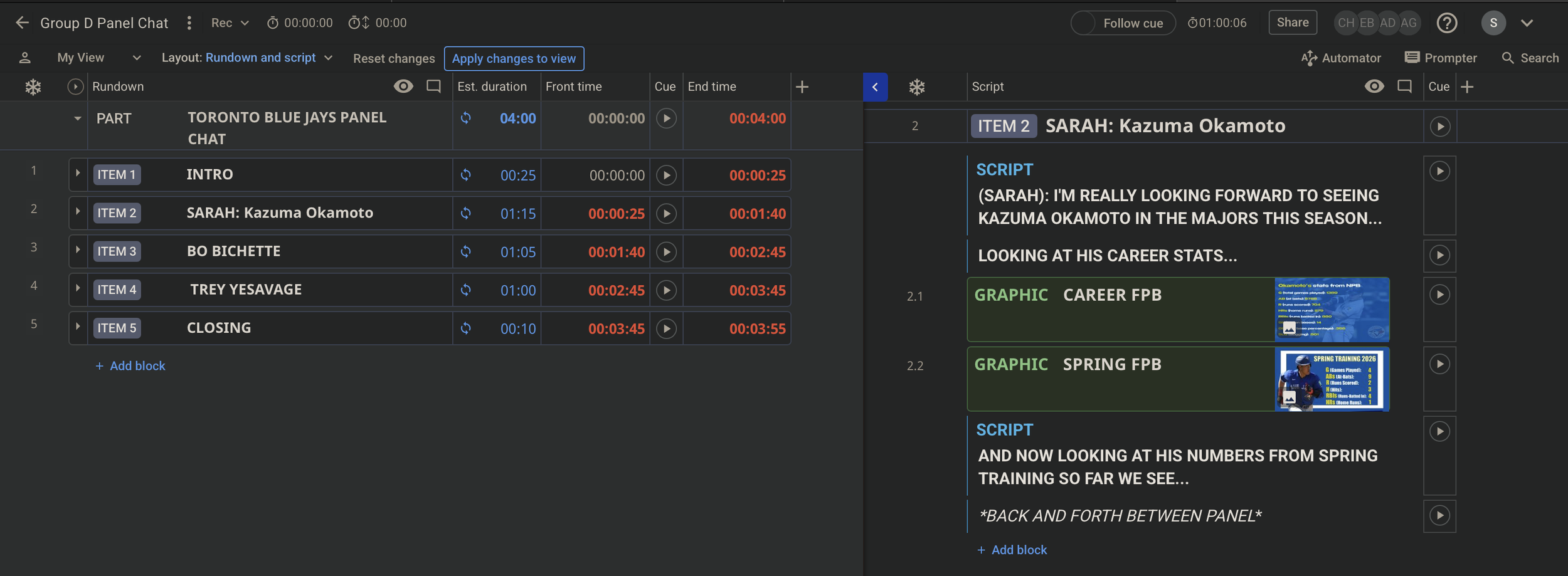Screen dimensions: 1568x576
Task: Click the 01:00:06 clock display
Action: [x=1217, y=23]
